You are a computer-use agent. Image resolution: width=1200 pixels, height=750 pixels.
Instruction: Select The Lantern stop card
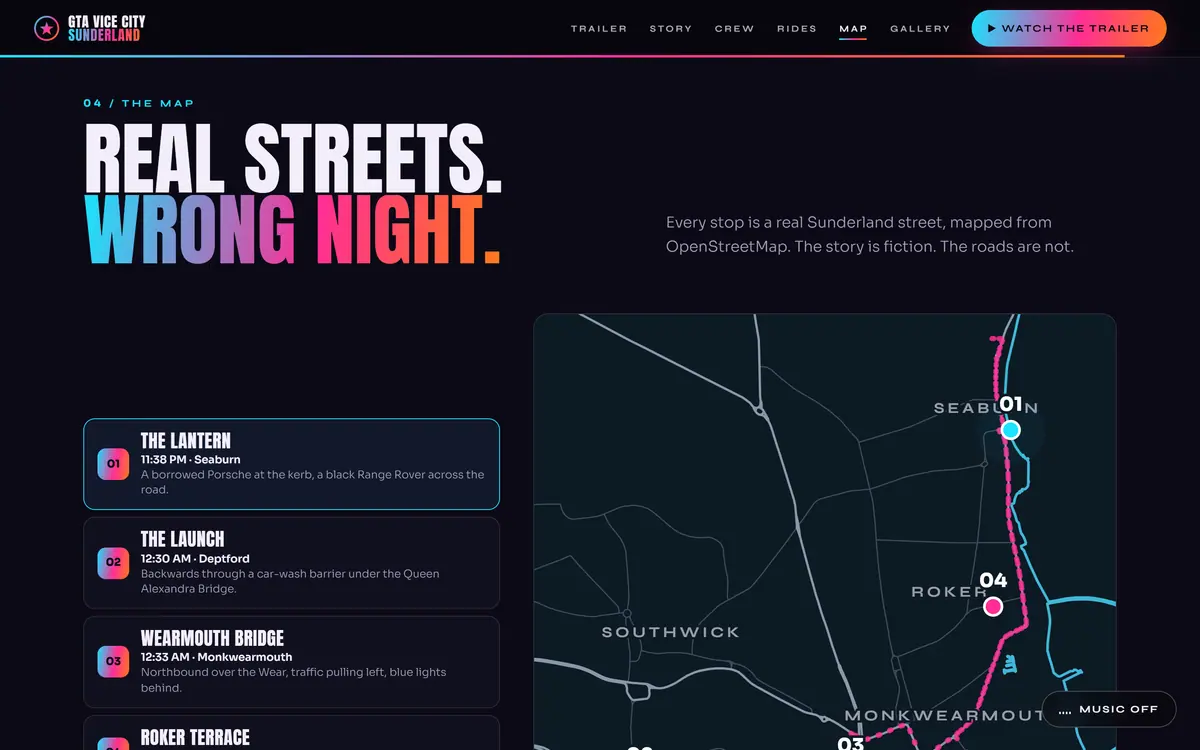coord(291,464)
